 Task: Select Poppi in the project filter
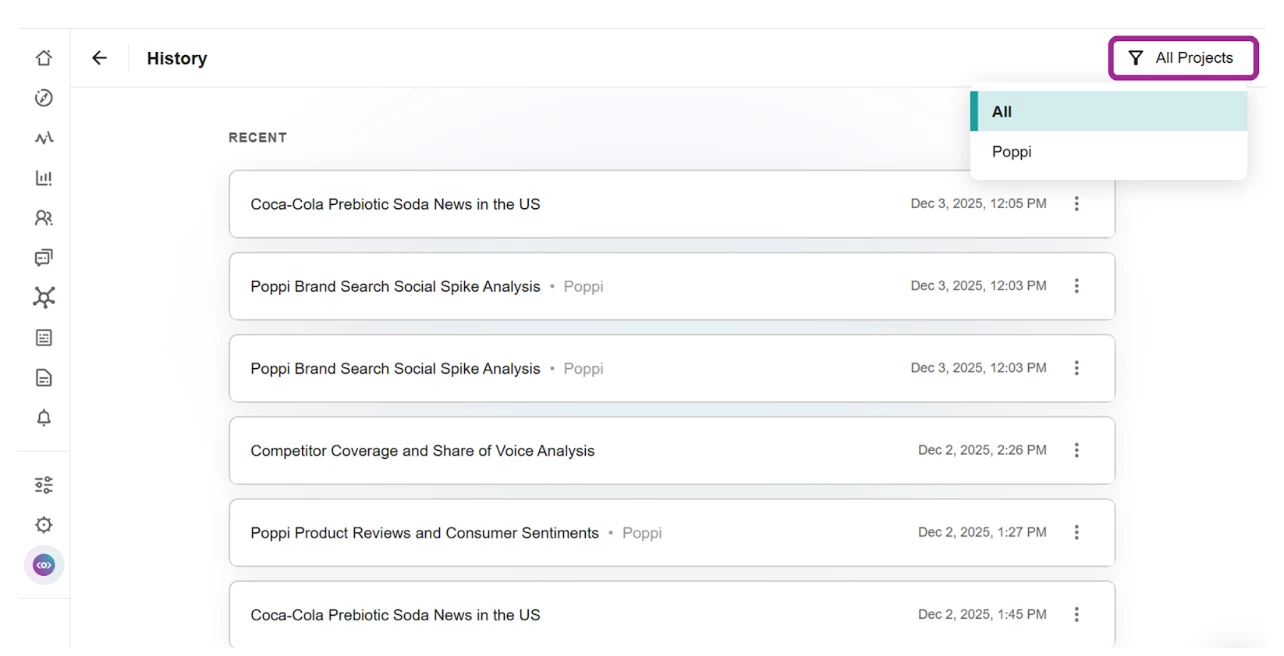click(1109, 152)
